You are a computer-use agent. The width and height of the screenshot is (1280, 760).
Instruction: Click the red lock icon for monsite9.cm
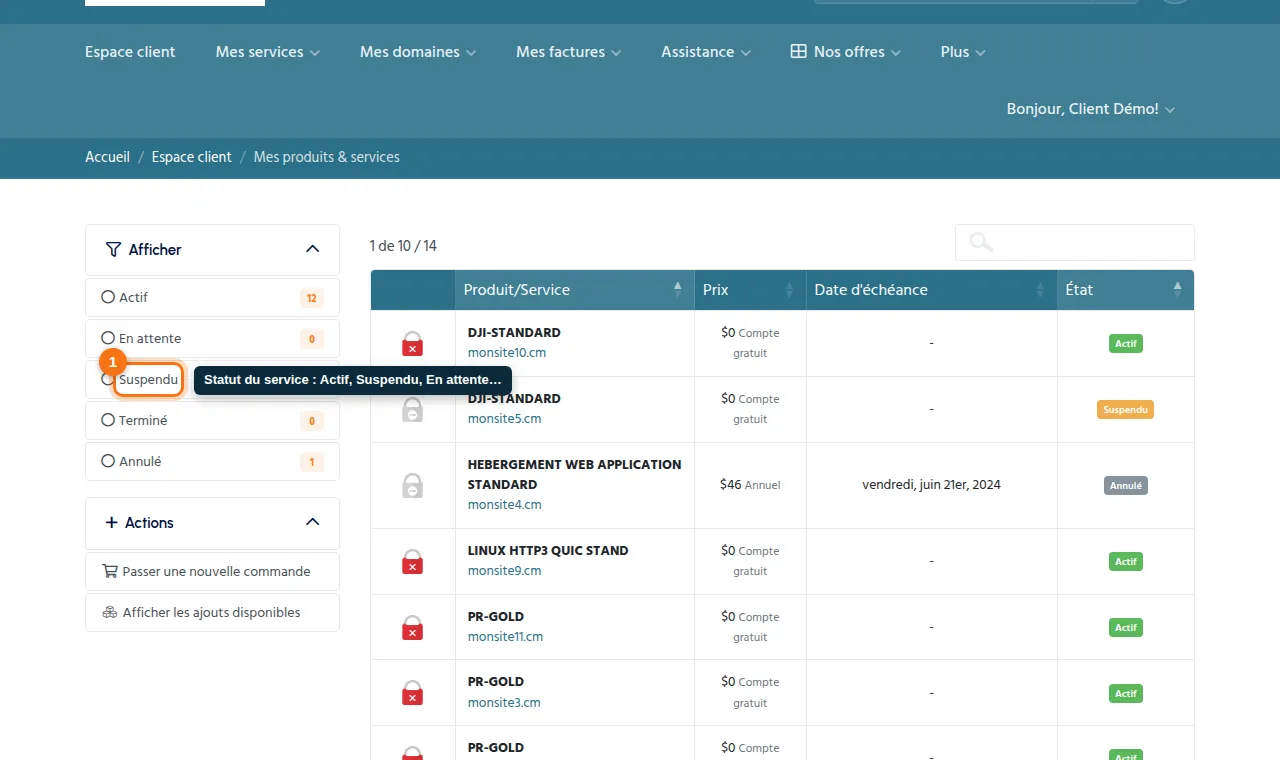pos(412,562)
